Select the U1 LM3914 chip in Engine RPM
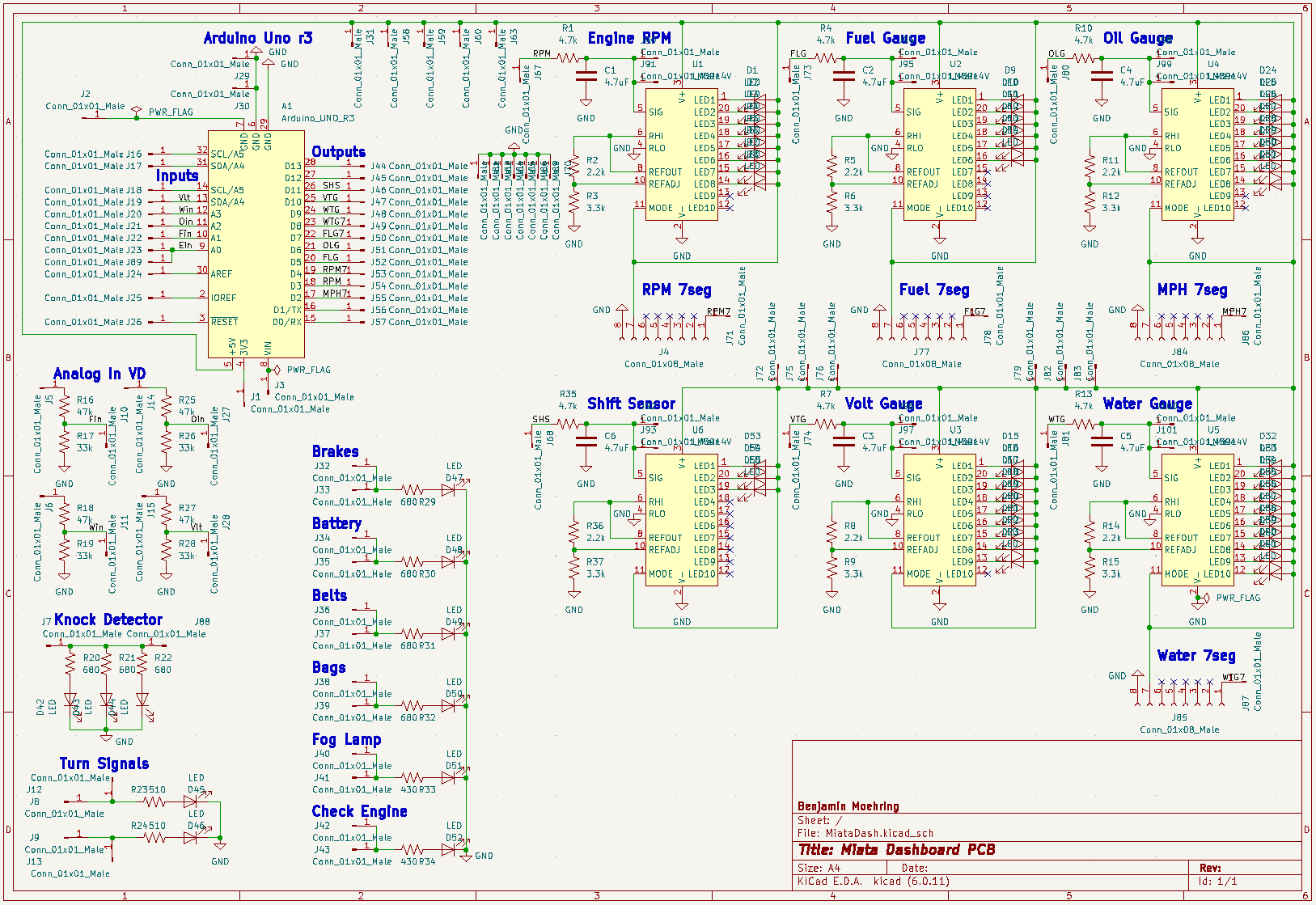 pos(682,154)
